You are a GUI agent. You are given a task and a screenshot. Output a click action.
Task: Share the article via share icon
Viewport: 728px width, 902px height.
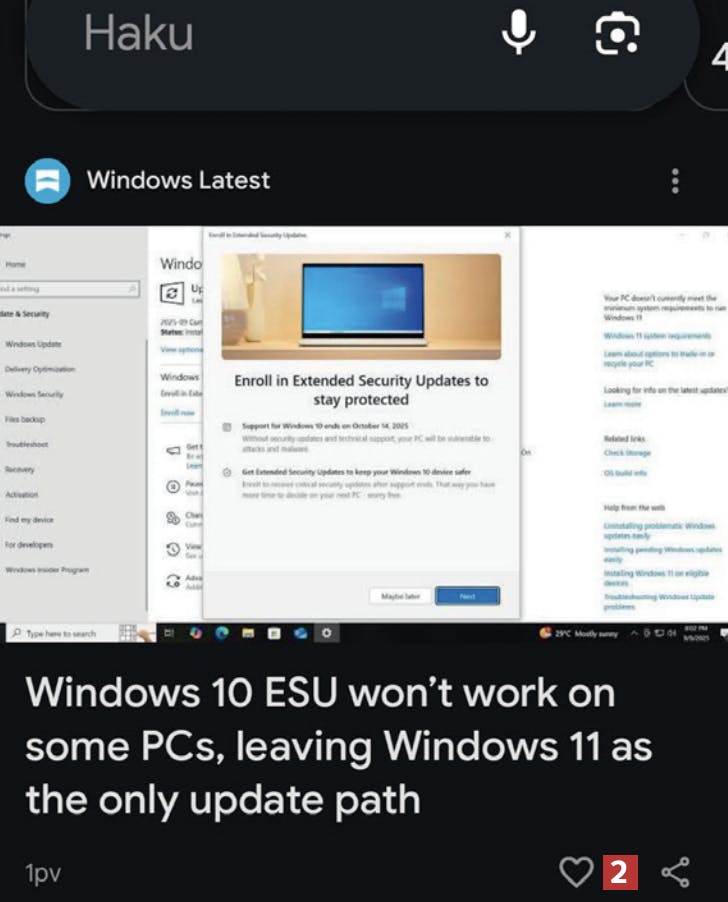(676, 872)
